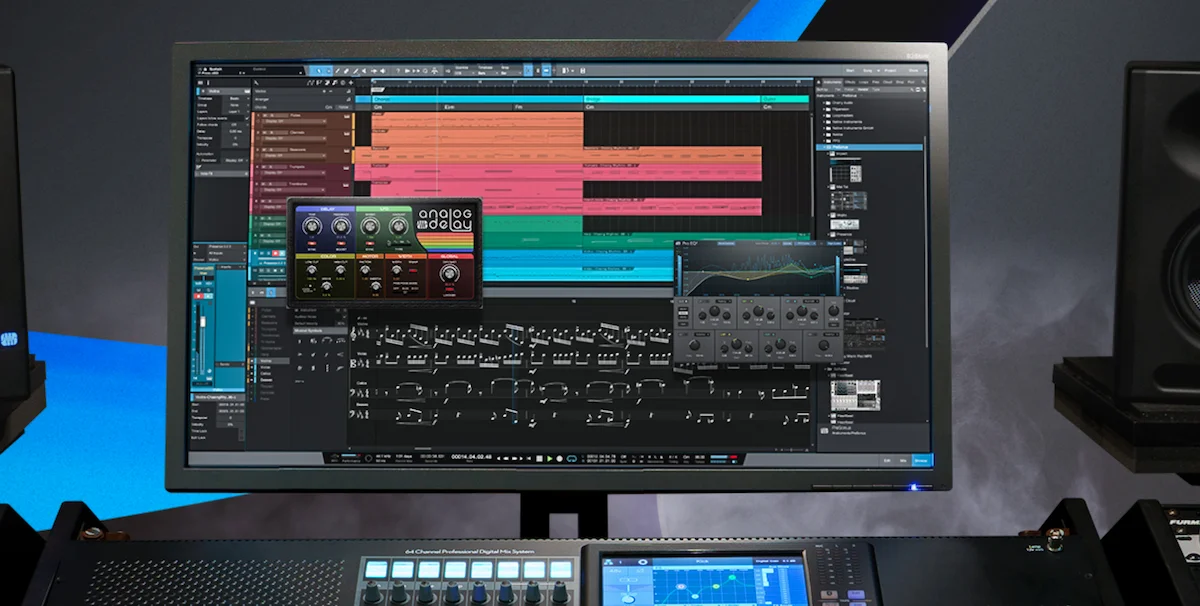Mute the Trombones track
The image size is (1200, 606).
pos(264,184)
